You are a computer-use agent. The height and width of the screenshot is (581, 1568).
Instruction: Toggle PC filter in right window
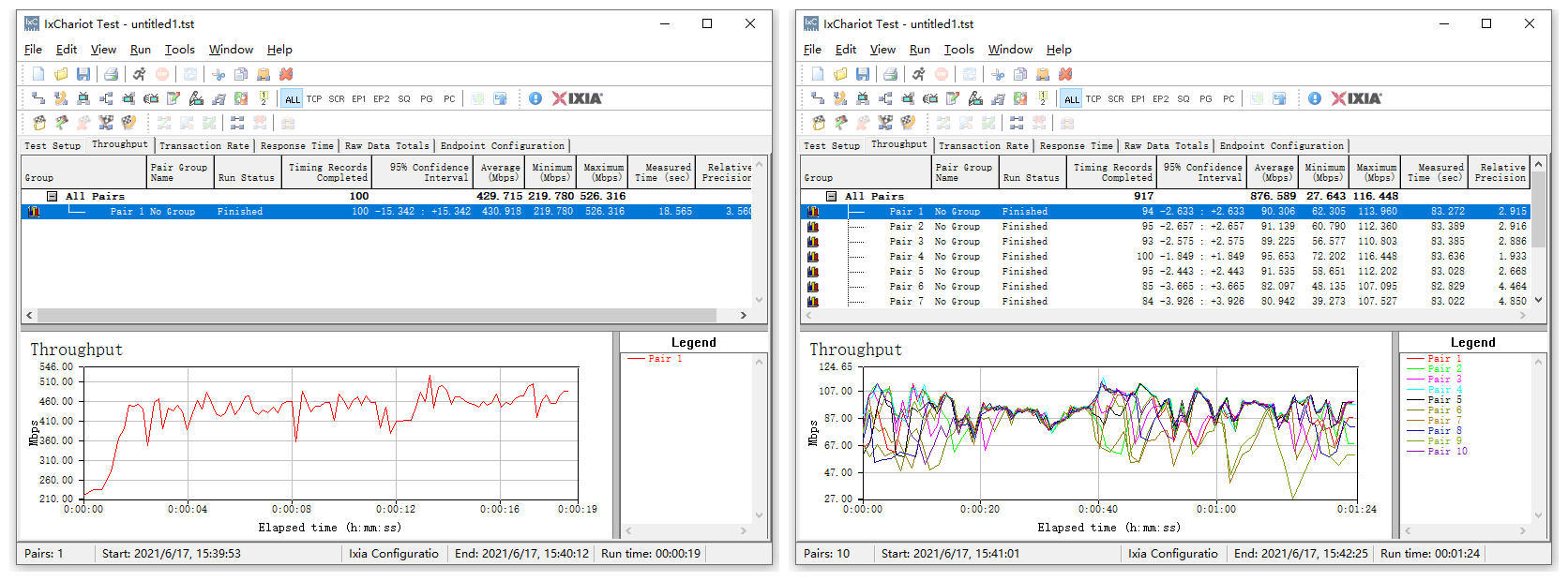1229,98
